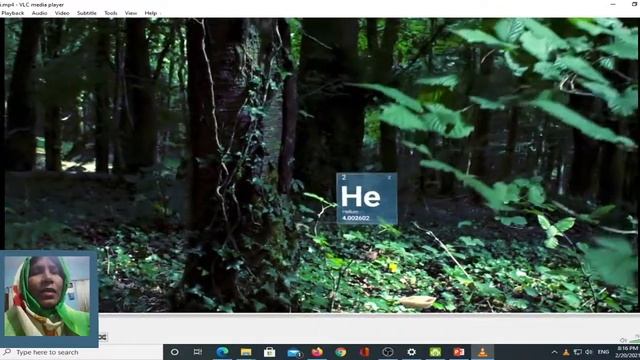Open PowerPoint from the taskbar
This screenshot has height=360, width=640.
[x=459, y=352]
